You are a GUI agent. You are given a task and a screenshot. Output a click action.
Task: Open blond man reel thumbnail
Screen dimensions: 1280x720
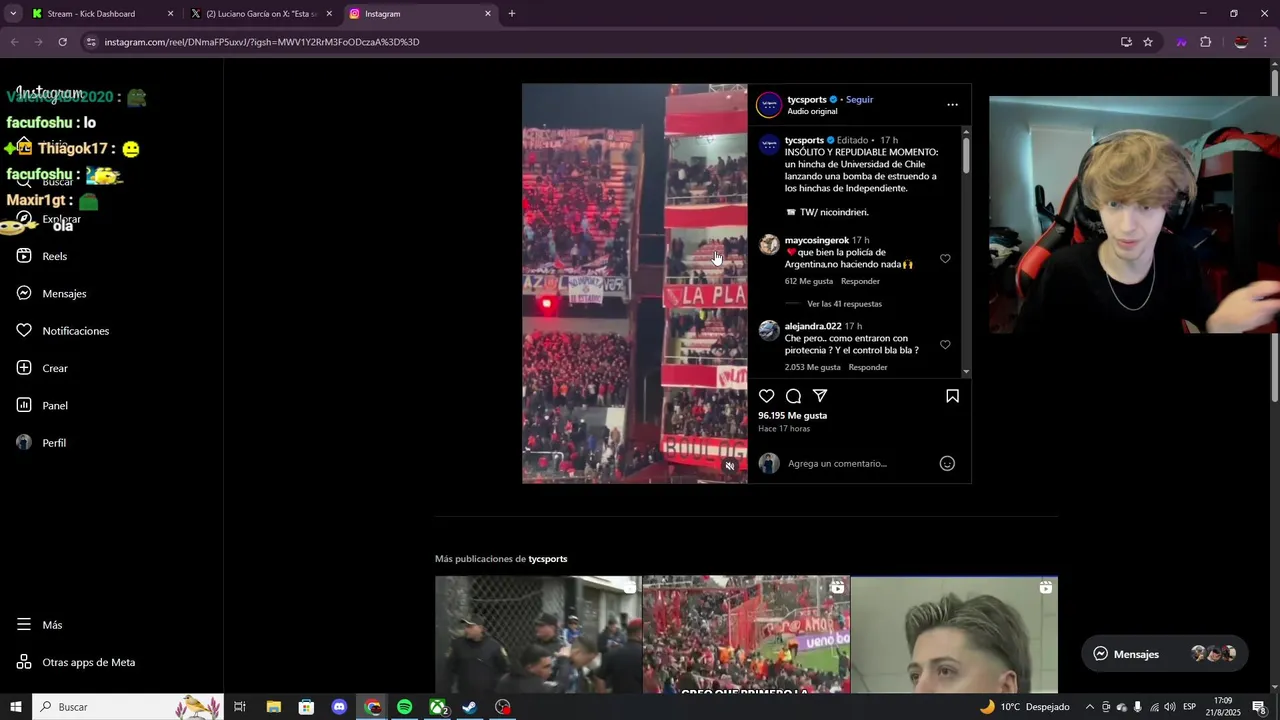point(954,634)
